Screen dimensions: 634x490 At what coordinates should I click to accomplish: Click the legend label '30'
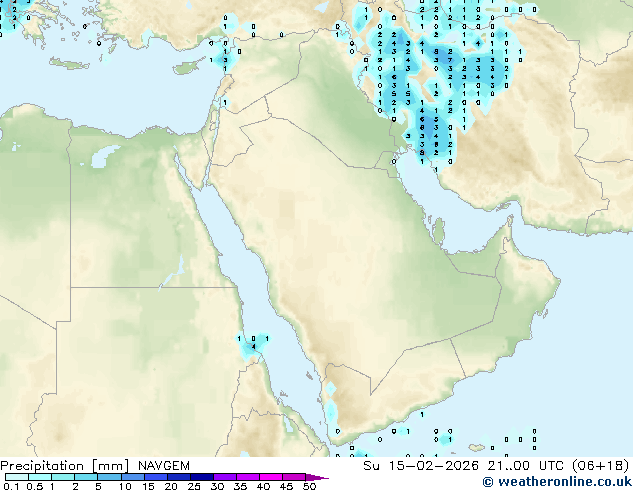218,486
